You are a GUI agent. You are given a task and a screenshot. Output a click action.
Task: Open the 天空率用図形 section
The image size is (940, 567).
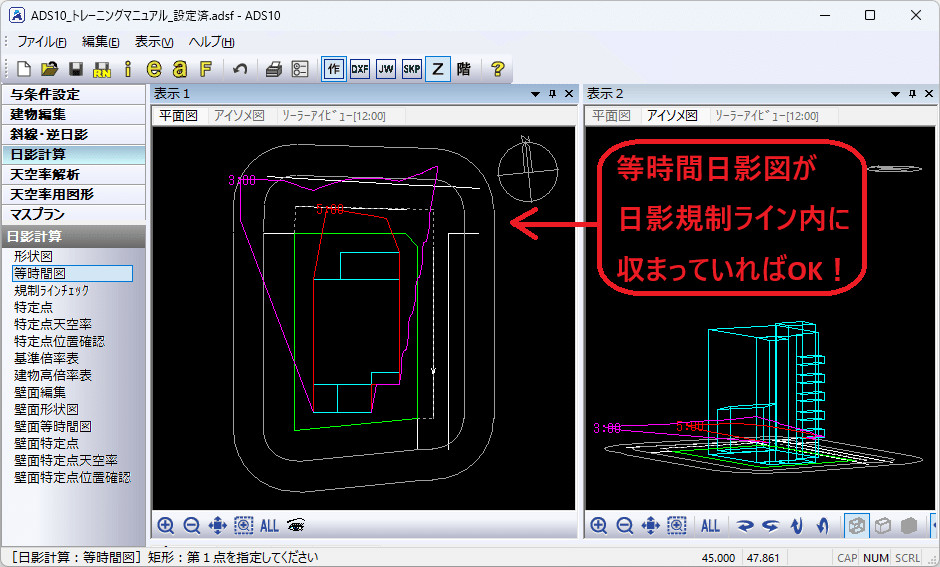(74, 195)
